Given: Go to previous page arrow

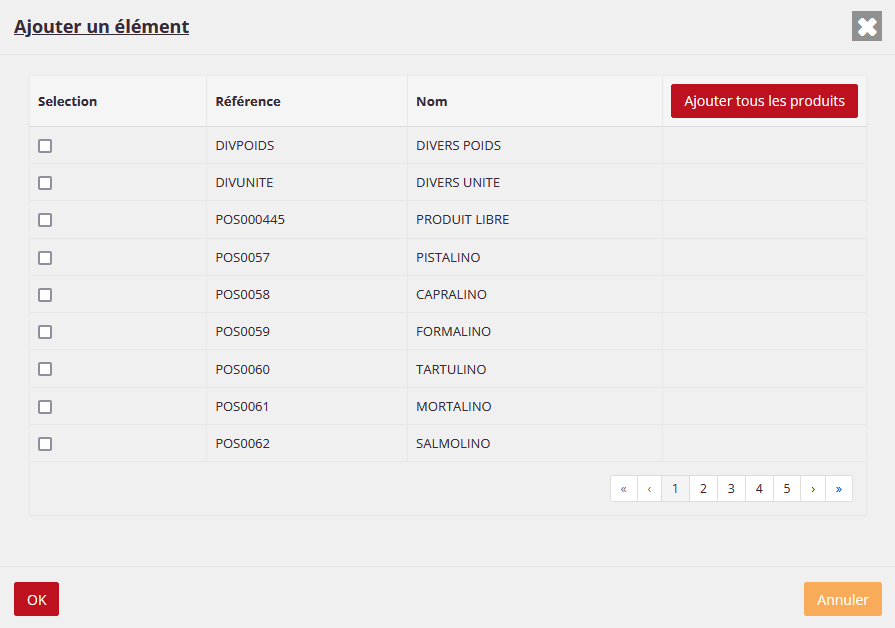Looking at the screenshot, I should coord(650,489).
